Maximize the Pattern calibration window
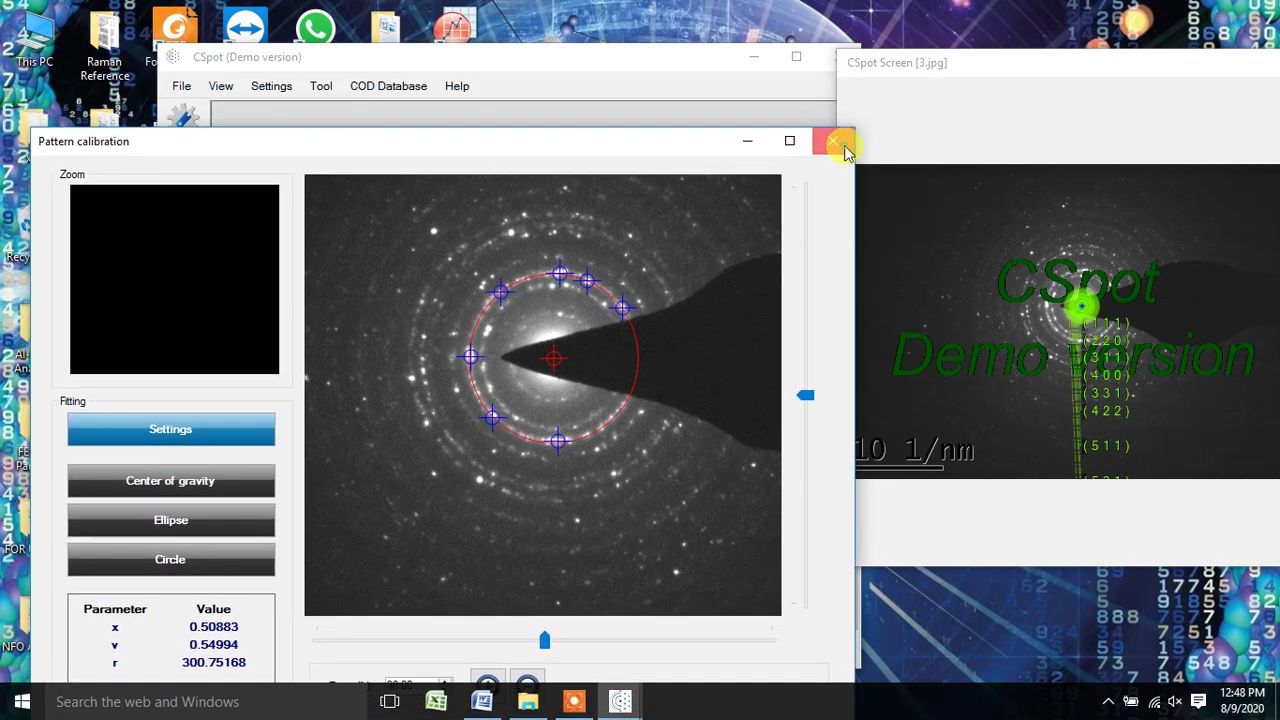Screen dimensions: 1280x720 tap(790, 141)
